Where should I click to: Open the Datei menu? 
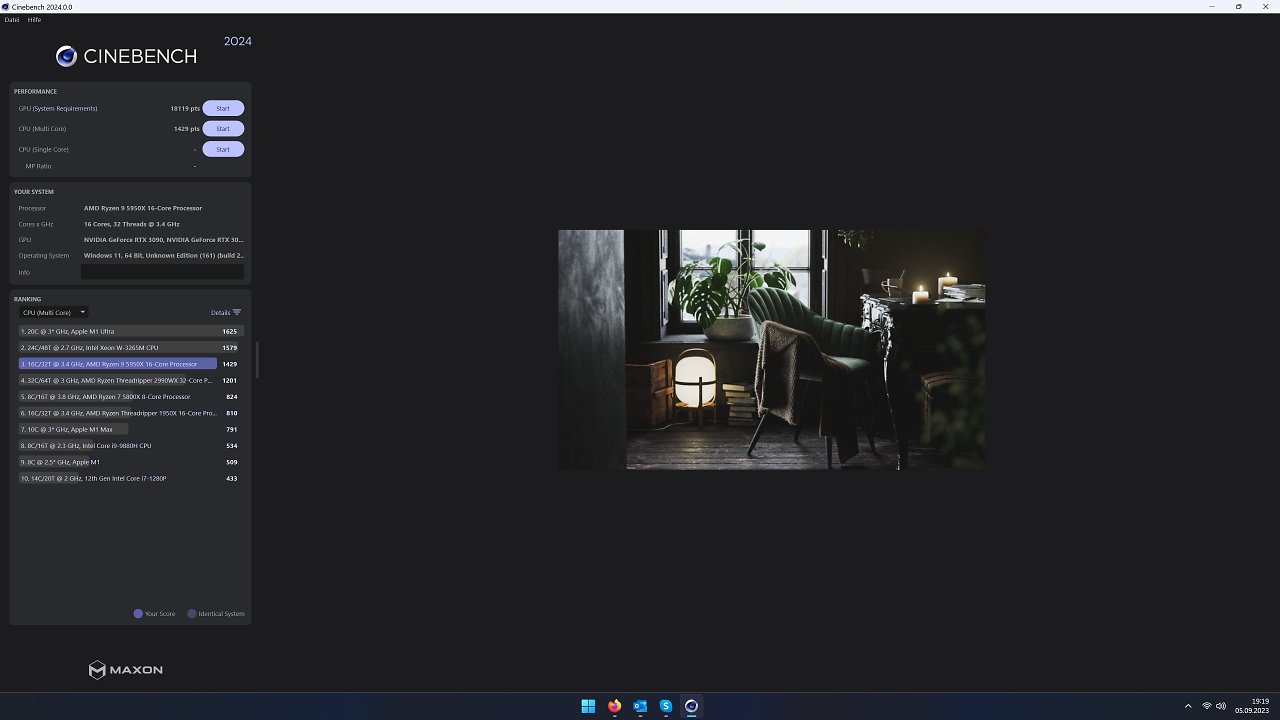[12, 20]
